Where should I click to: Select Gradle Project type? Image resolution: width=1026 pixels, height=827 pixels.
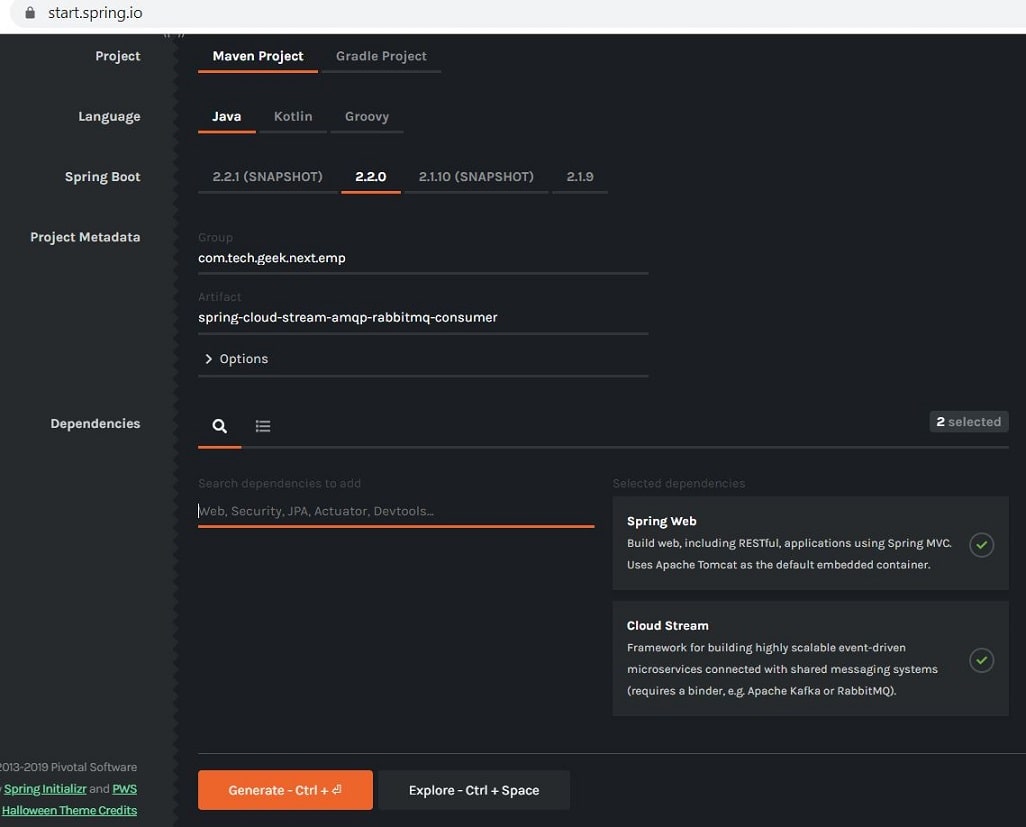(381, 56)
